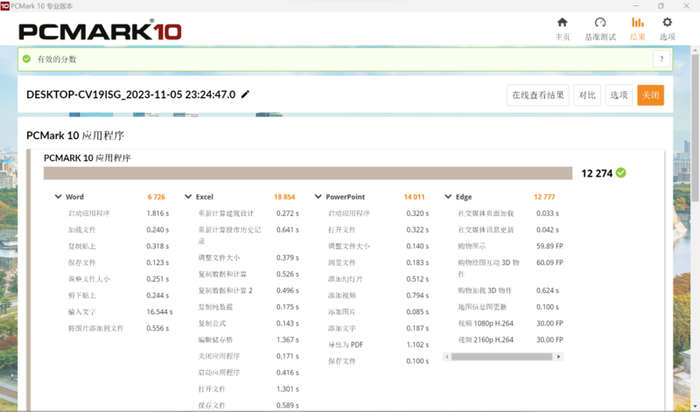This screenshot has width=700, height=412.
Task: Click PowerPoint value 0.794 s
Action: tap(417, 295)
